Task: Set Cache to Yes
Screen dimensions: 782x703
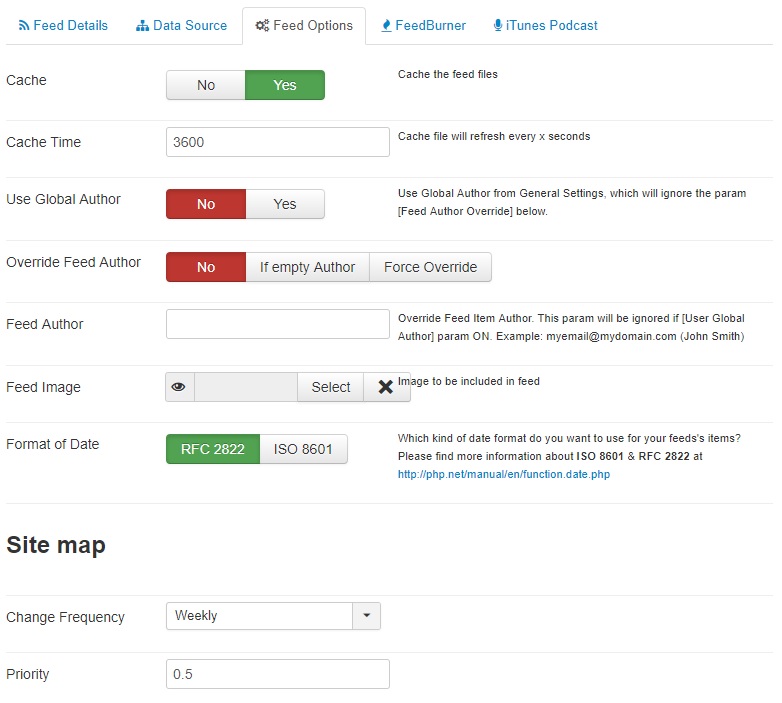Action: (x=285, y=85)
